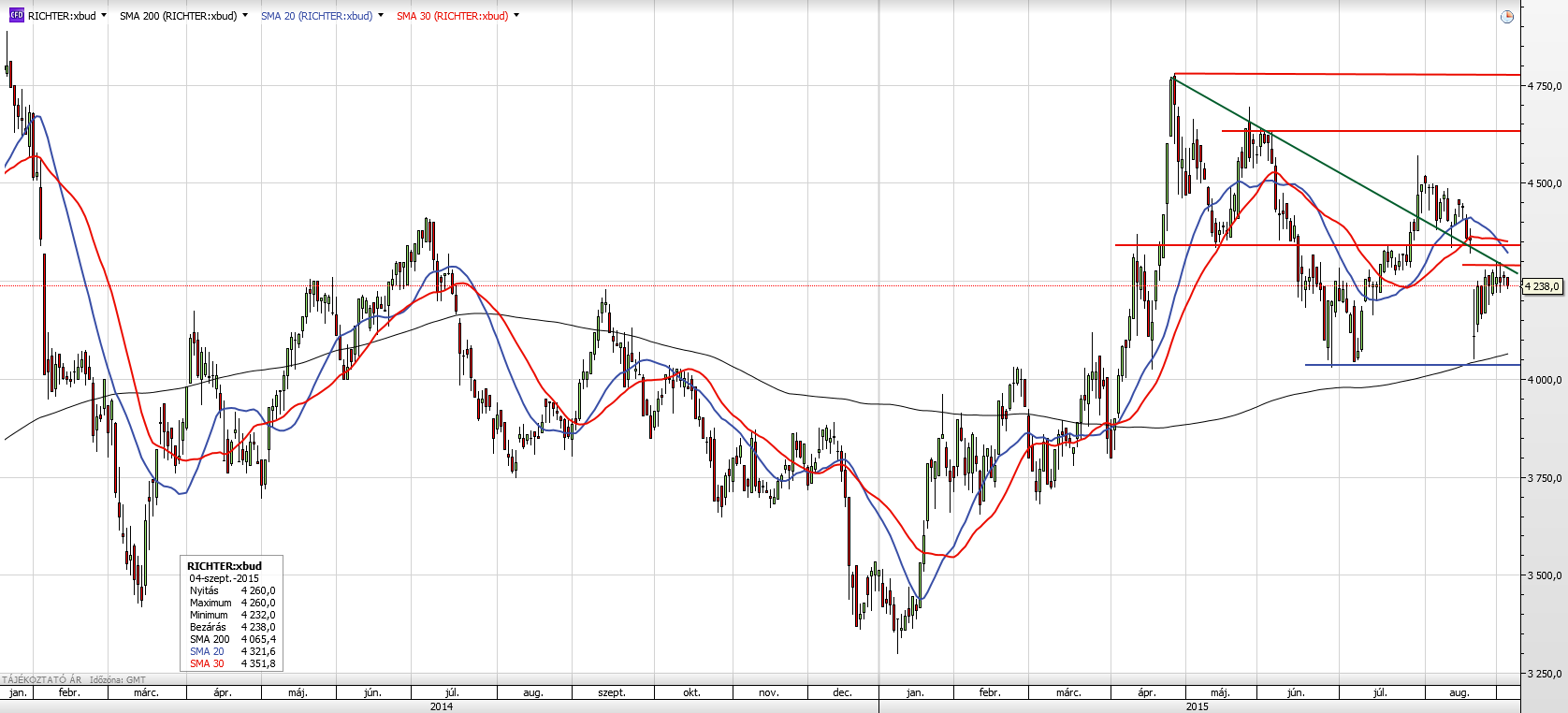Click the 4 000,0 price axis label
The width and height of the screenshot is (1568, 713).
[1545, 380]
